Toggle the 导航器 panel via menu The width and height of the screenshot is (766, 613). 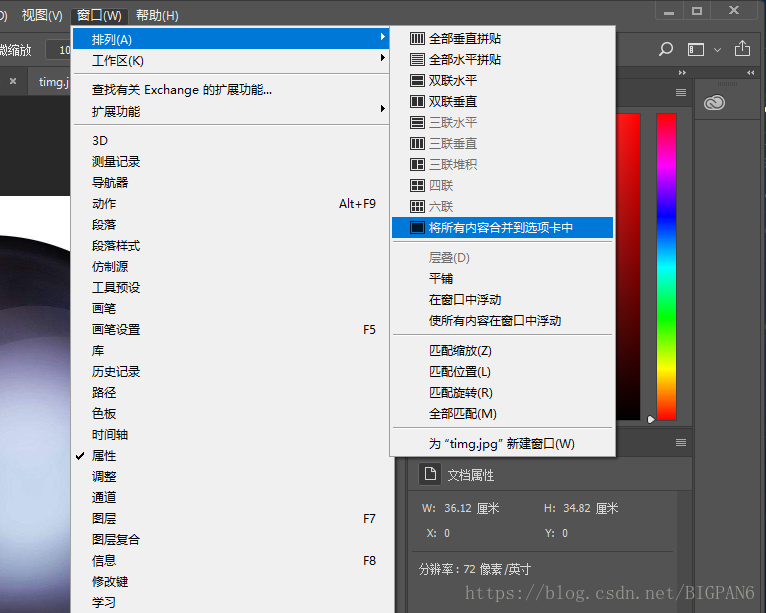[x=233, y=183]
